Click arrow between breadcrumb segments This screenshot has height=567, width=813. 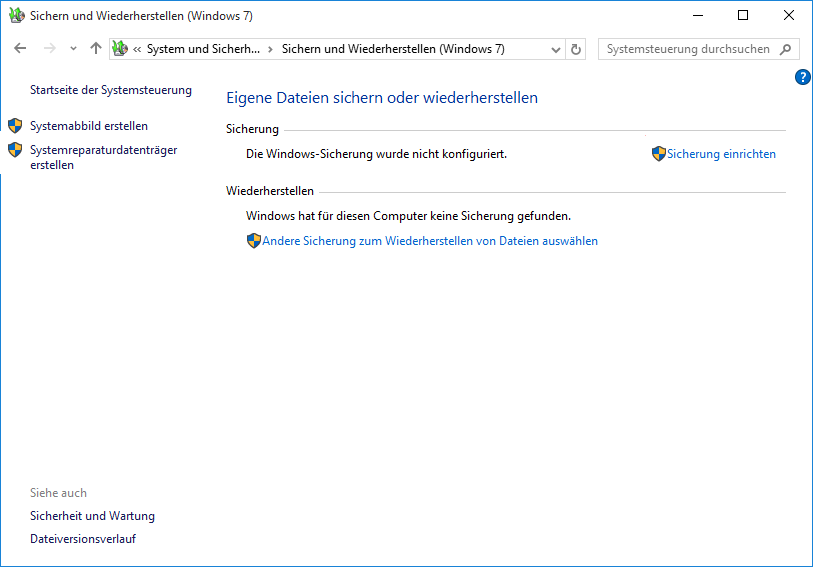pos(270,50)
